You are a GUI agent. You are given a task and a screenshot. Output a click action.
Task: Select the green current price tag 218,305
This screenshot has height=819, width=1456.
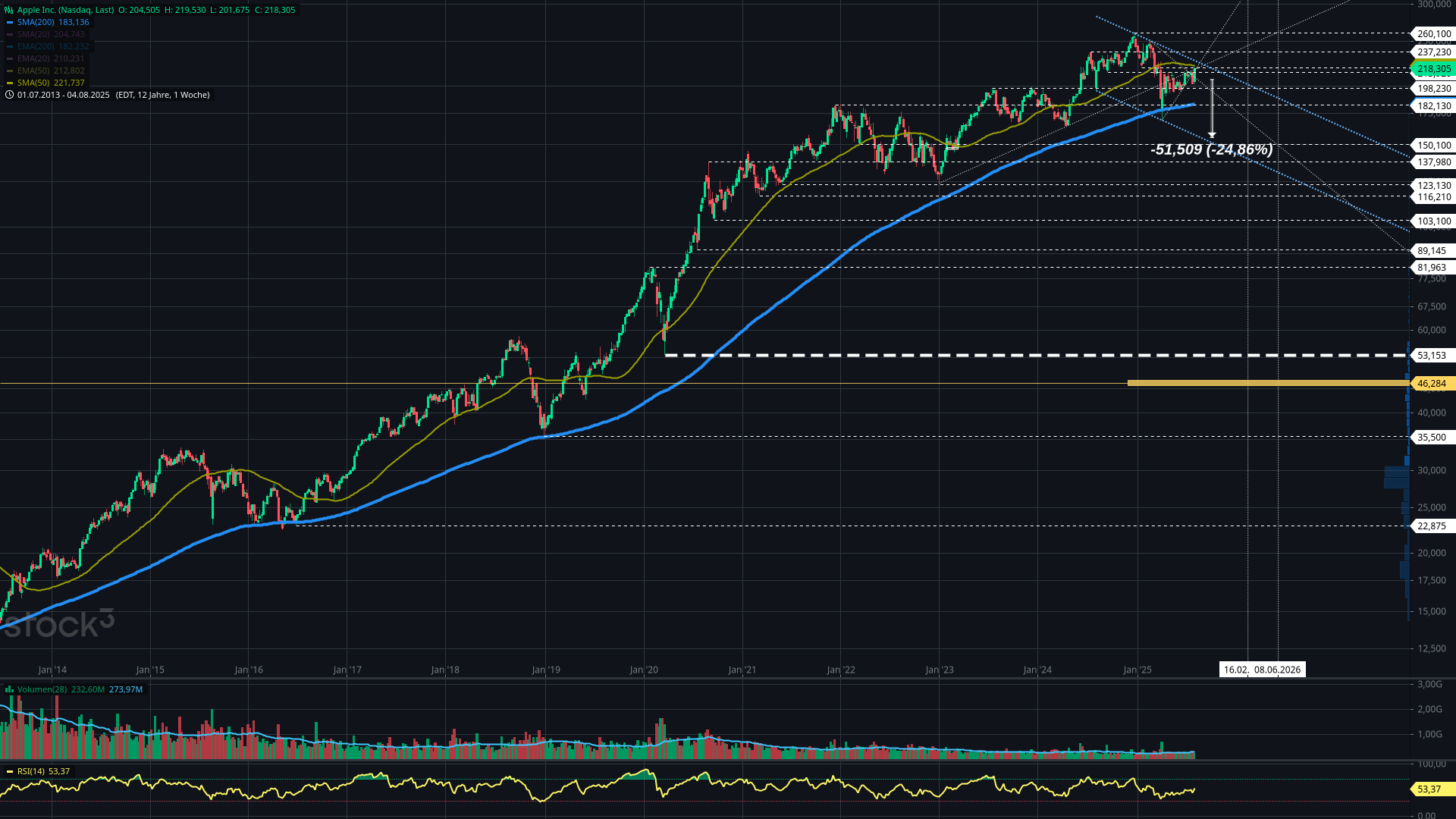(1432, 69)
